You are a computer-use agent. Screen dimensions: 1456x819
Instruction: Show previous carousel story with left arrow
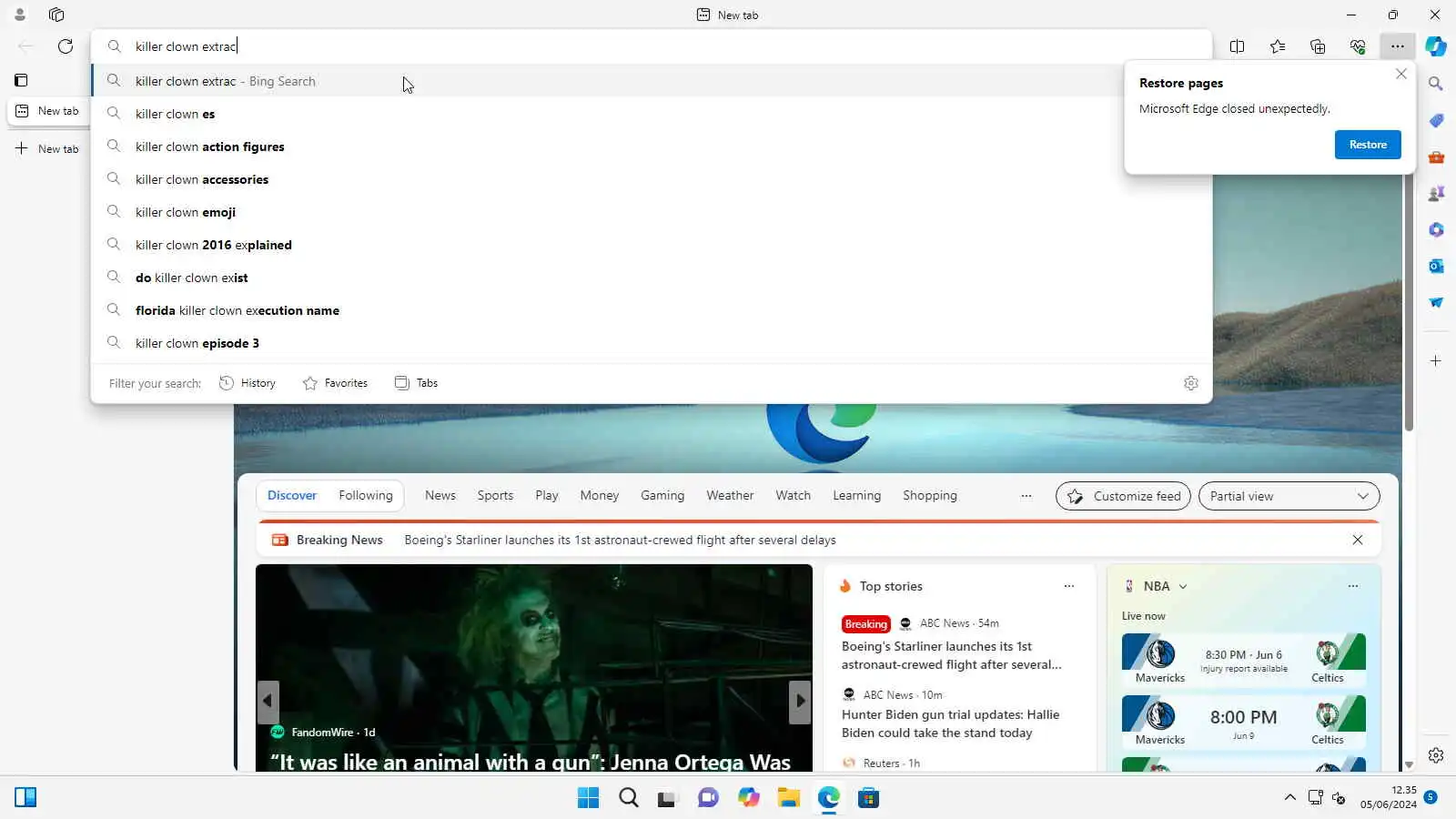click(268, 702)
